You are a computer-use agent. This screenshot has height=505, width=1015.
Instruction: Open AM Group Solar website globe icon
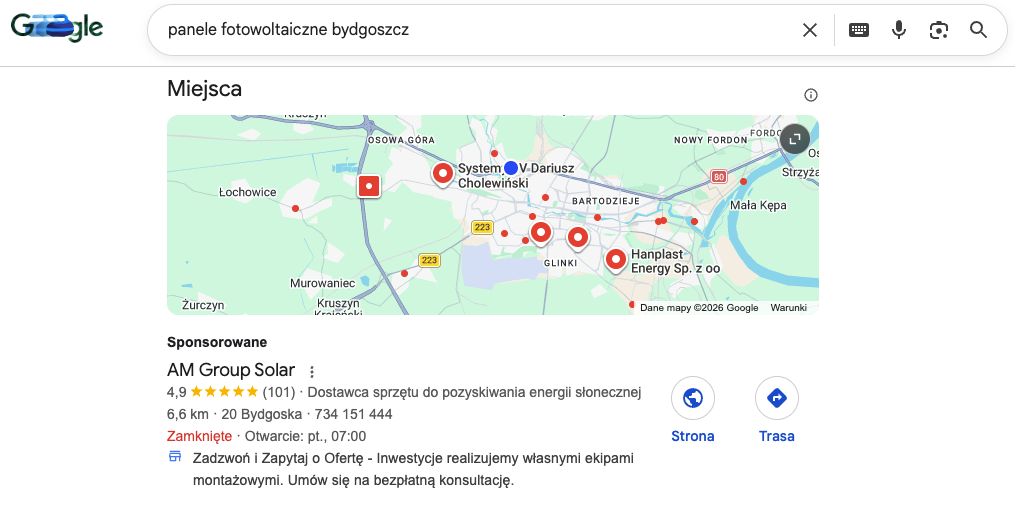pos(693,398)
